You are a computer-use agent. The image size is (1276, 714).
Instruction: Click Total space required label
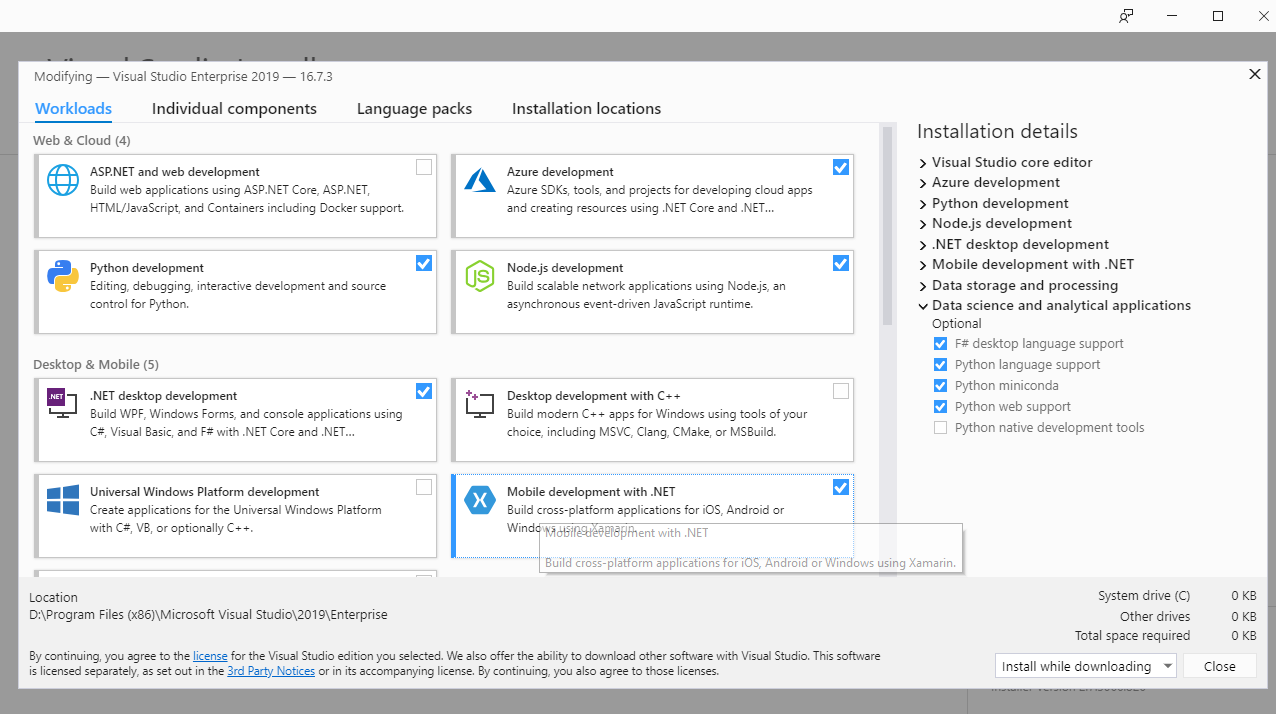(1132, 636)
